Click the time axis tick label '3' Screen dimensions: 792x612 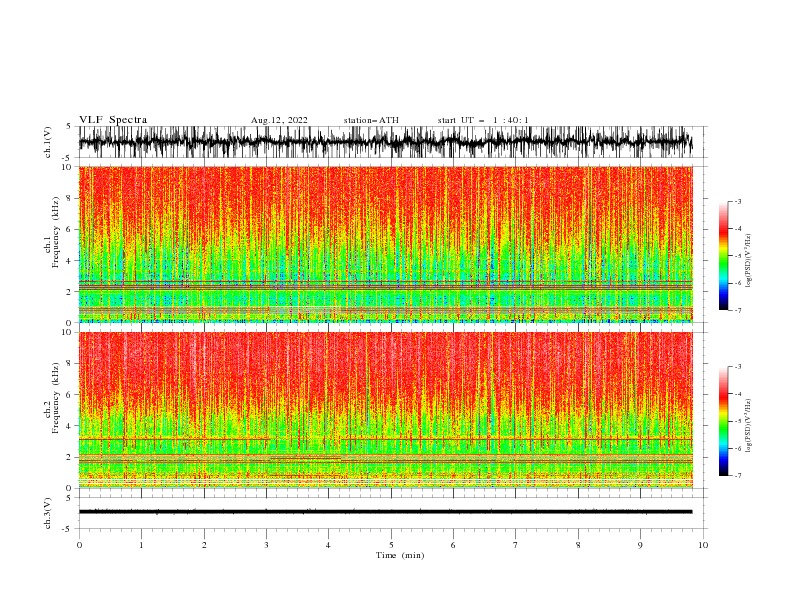266,545
